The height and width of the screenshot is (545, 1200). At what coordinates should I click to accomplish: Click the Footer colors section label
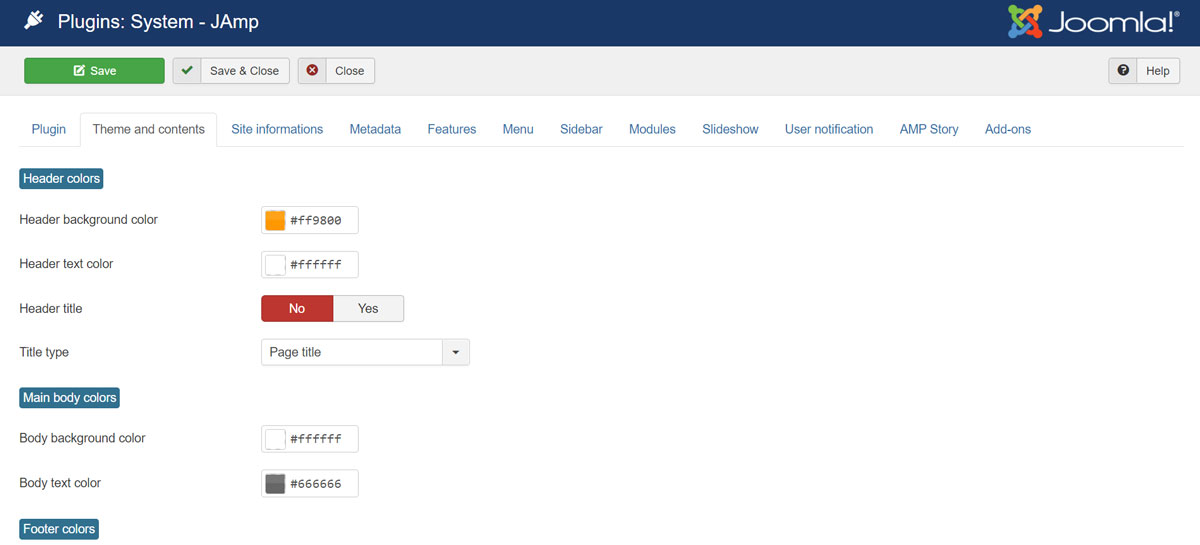tap(59, 529)
